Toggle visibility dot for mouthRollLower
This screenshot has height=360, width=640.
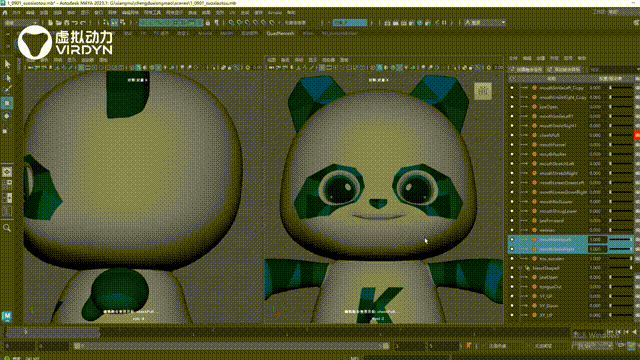coord(512,202)
